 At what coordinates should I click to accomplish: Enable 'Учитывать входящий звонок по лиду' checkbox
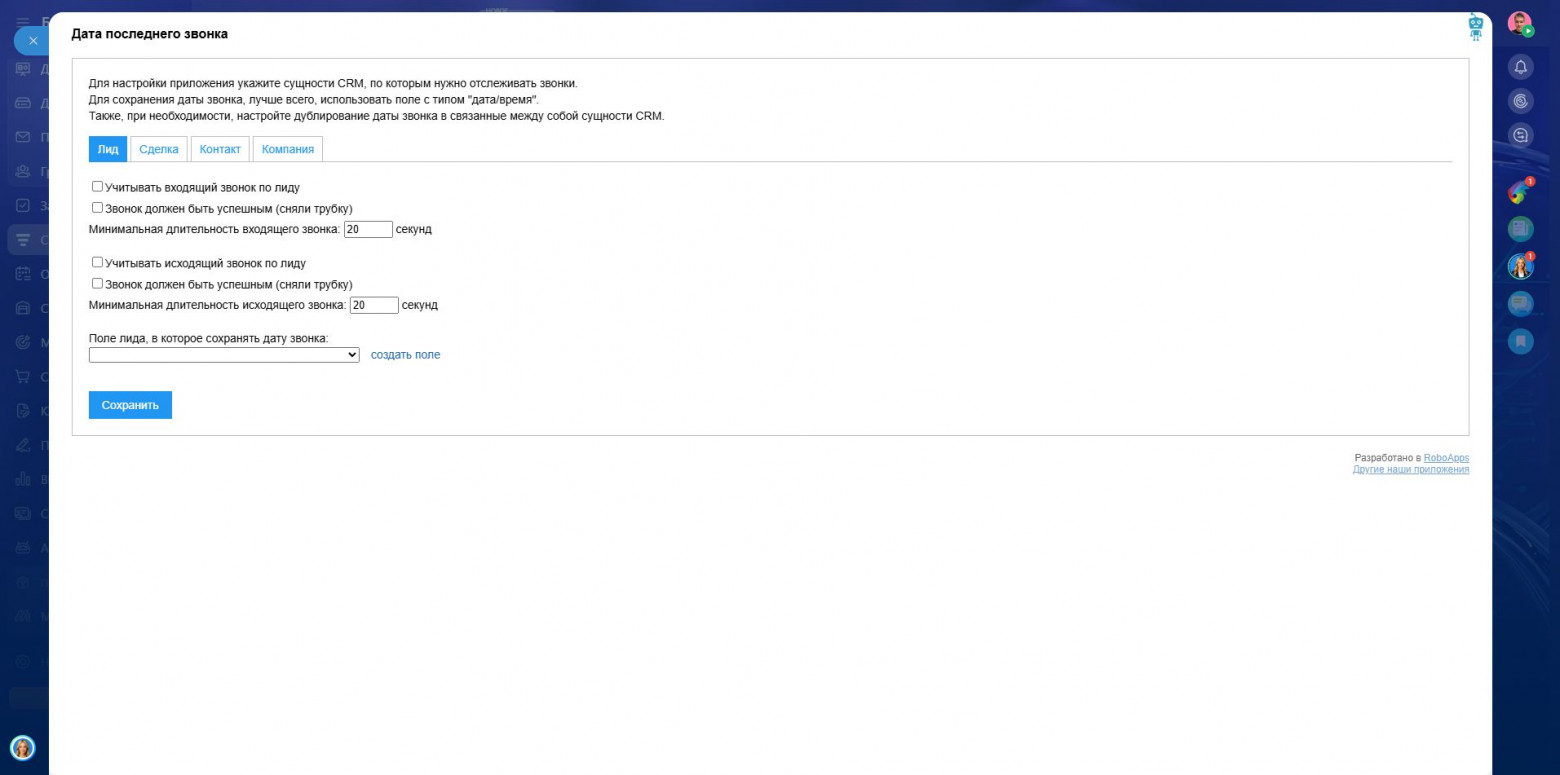coord(97,186)
